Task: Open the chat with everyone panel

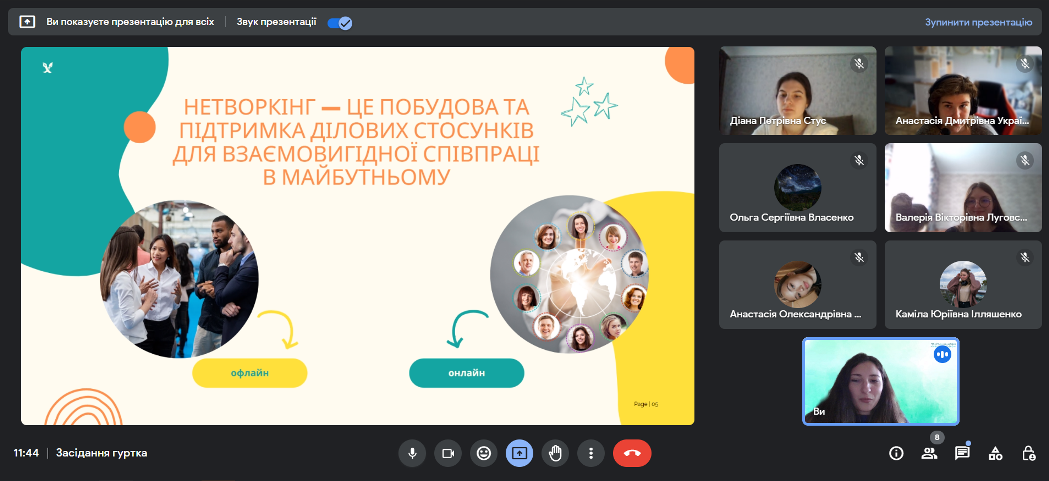Action: click(x=962, y=453)
